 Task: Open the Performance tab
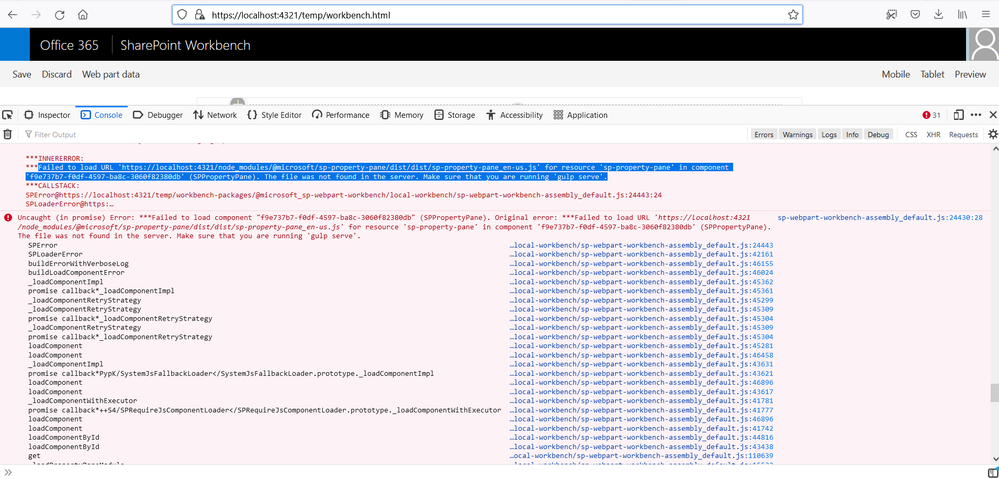(340, 115)
